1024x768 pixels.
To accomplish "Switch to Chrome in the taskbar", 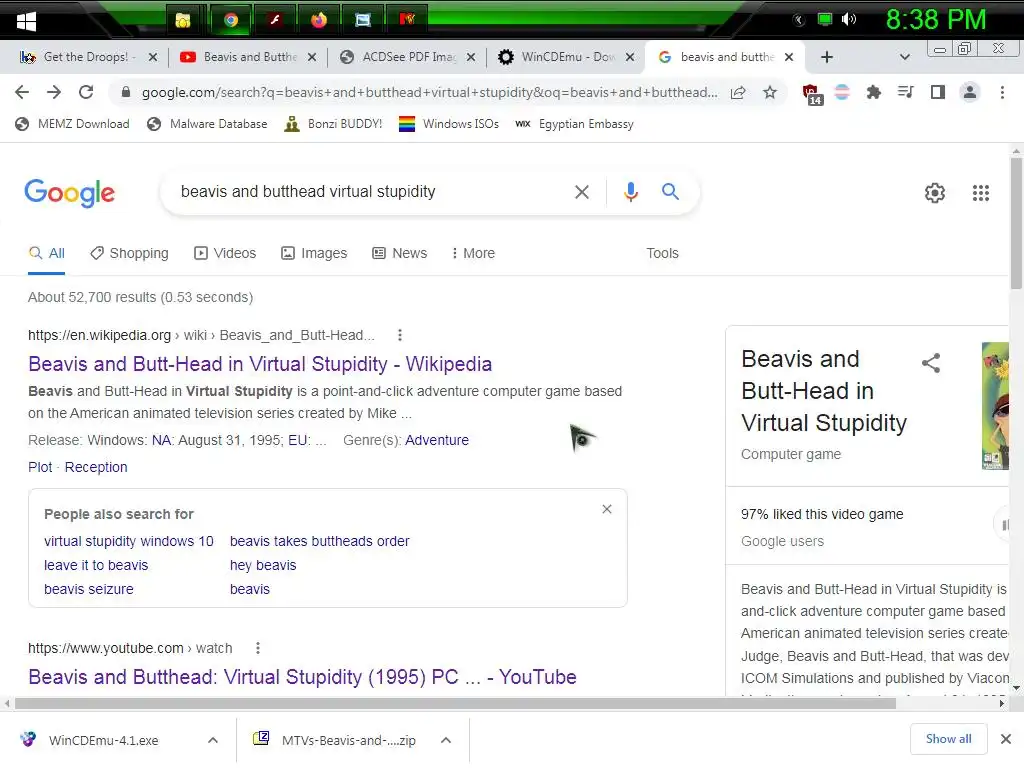I will (230, 20).
